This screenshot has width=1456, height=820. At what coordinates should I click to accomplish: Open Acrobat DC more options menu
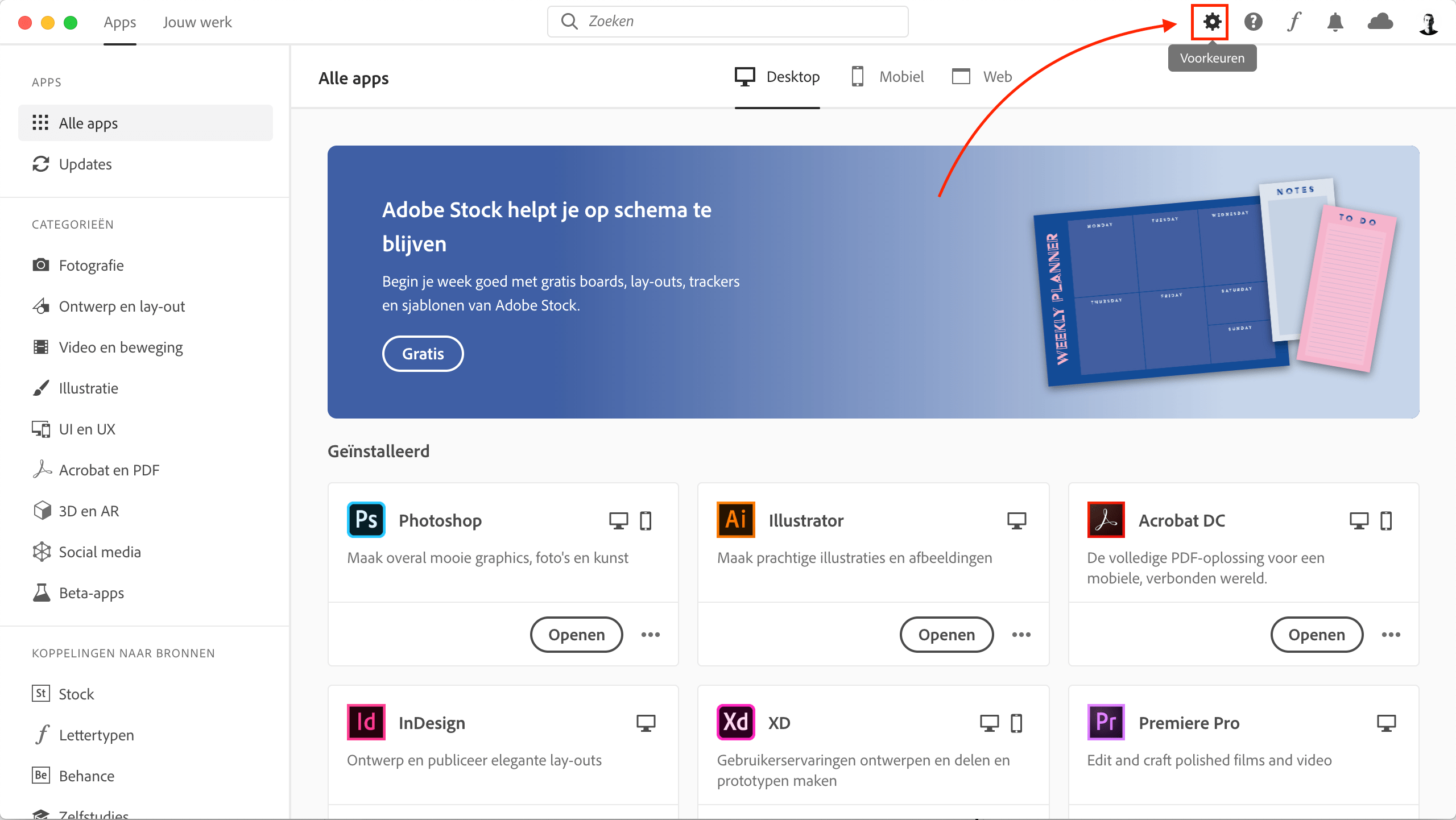(x=1391, y=635)
